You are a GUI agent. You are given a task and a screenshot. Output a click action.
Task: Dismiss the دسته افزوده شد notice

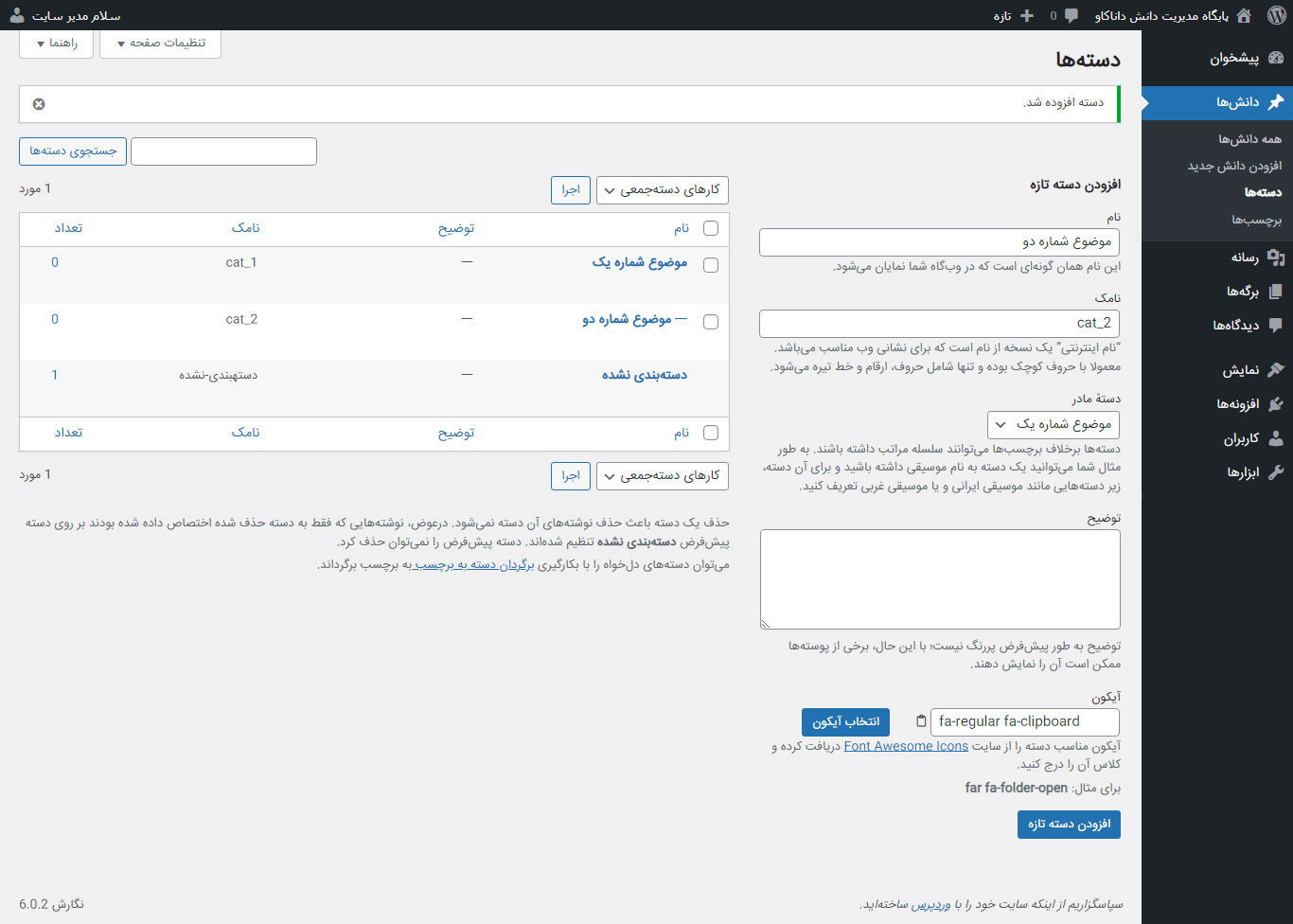pos(39,104)
